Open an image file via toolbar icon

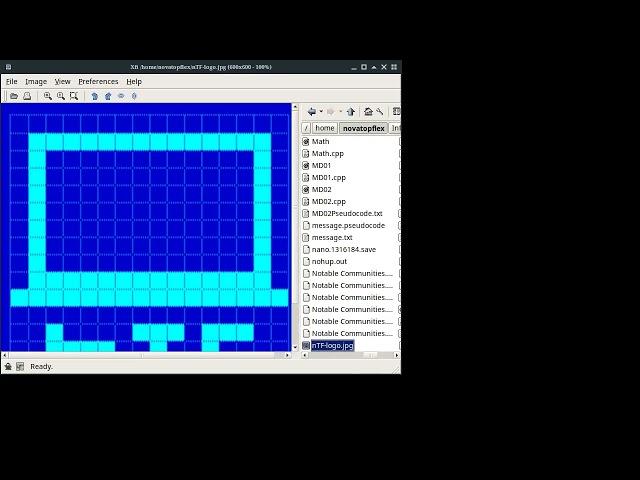[x=14, y=96]
